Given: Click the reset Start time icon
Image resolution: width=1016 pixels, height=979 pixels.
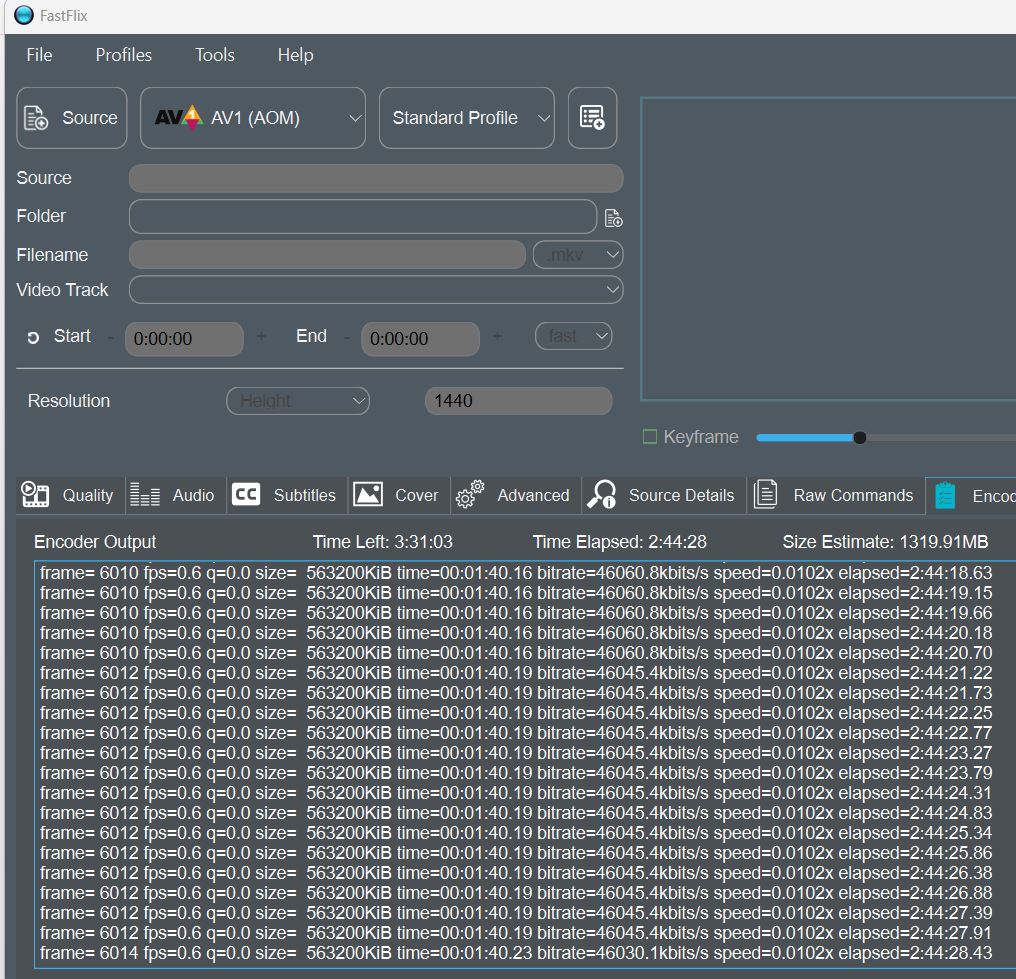Looking at the screenshot, I should 33,338.
